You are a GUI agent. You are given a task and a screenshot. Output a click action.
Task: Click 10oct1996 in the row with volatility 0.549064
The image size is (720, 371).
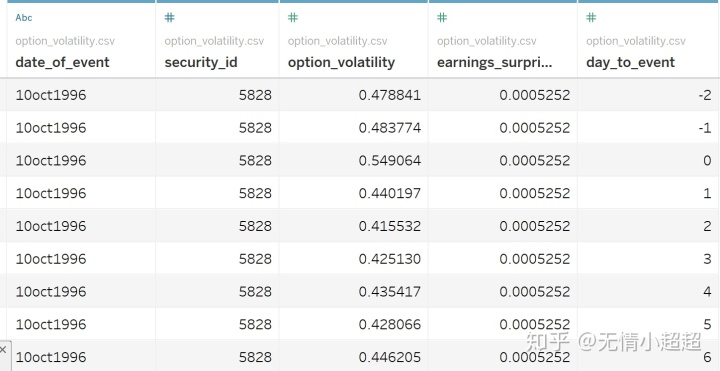pos(51,160)
